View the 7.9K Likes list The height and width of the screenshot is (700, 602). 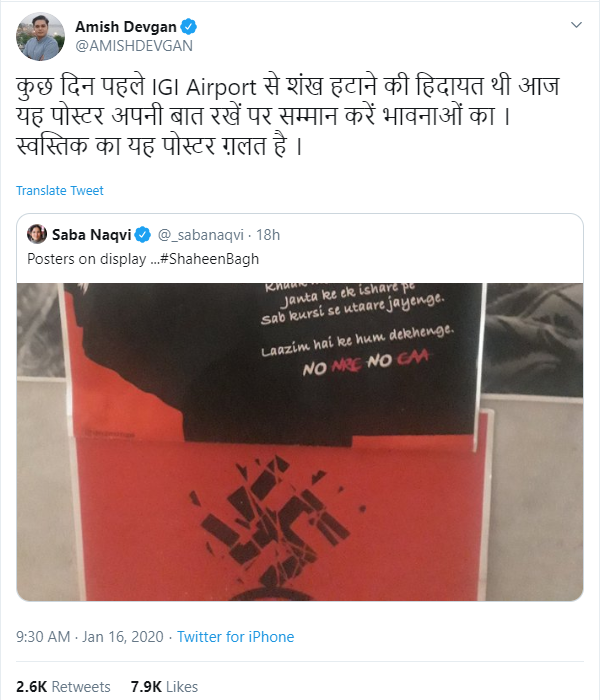pyautogui.click(x=164, y=687)
